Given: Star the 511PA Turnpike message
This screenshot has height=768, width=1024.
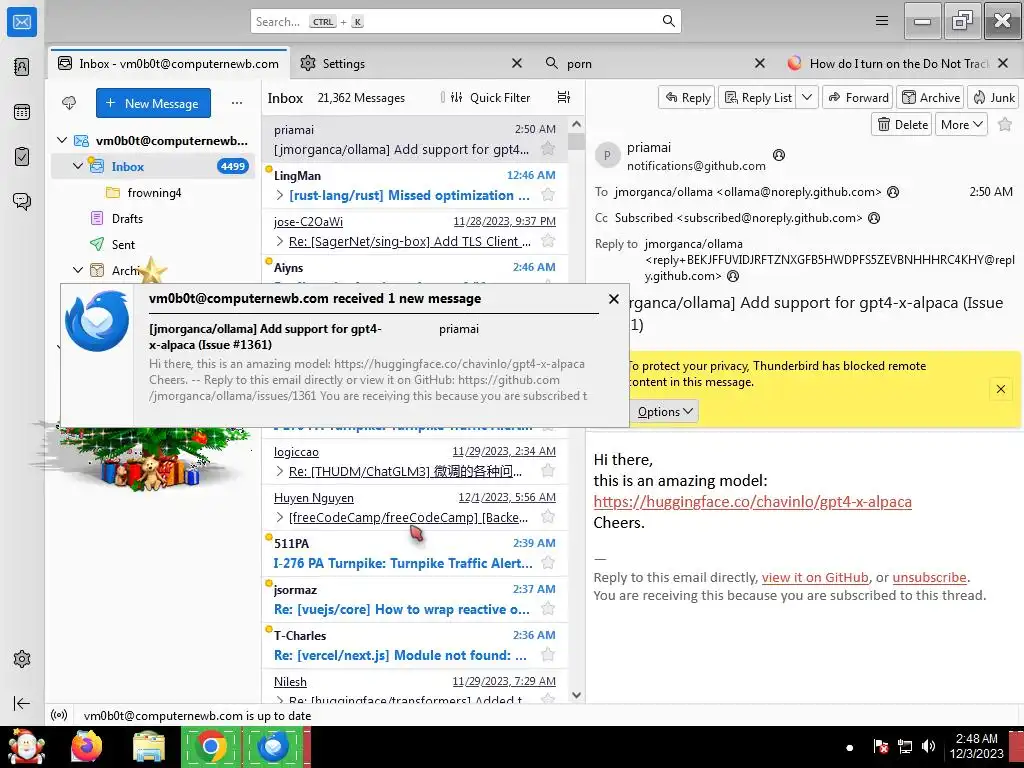Looking at the screenshot, I should click(548, 563).
